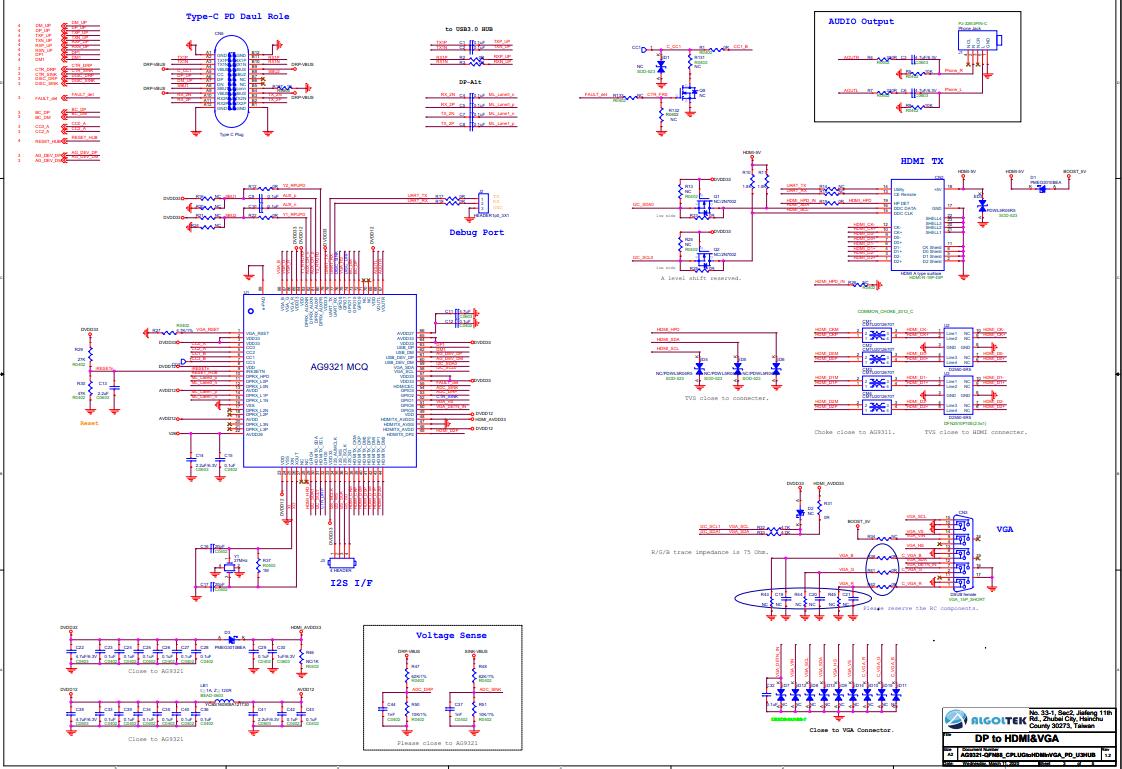Click the 'I2S I/F' label
Screen dimensions: 1122x769
tap(351, 583)
